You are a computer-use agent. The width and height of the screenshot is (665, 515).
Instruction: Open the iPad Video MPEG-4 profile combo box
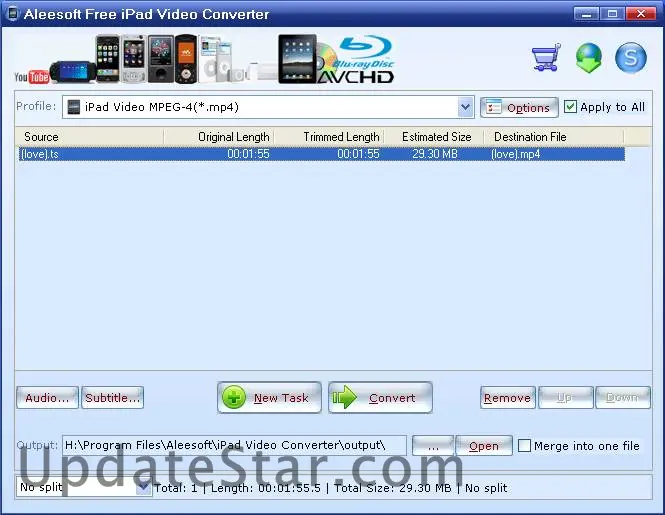click(268, 107)
